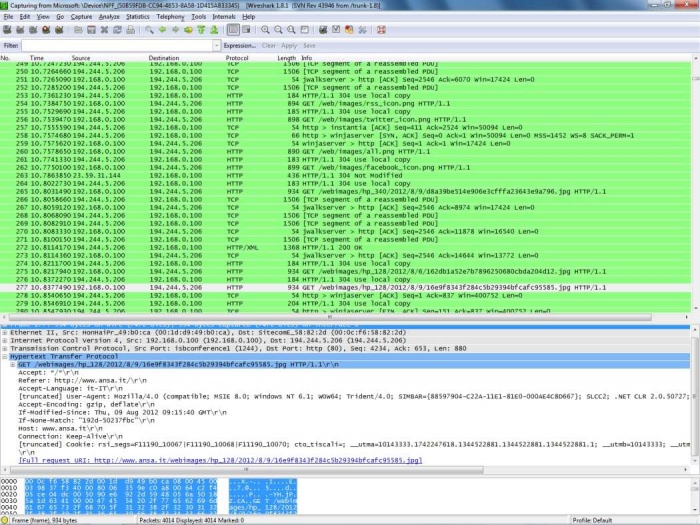Stop the running capture icon

point(46,30)
